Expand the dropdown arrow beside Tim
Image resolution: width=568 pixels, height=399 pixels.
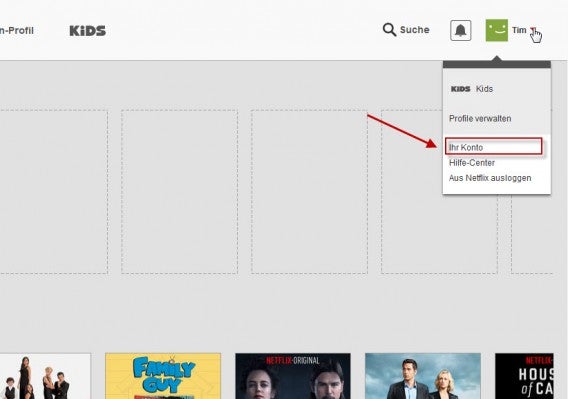[x=533, y=30]
